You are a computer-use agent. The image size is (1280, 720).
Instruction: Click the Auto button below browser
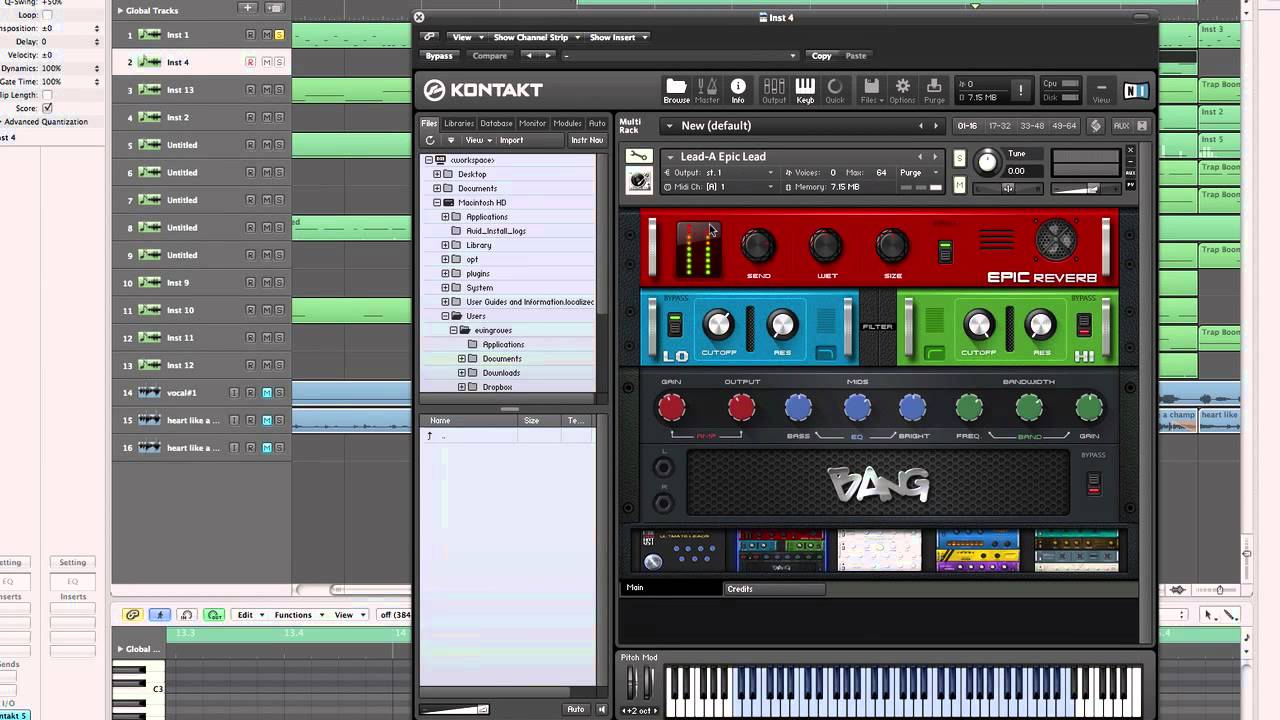[576, 709]
